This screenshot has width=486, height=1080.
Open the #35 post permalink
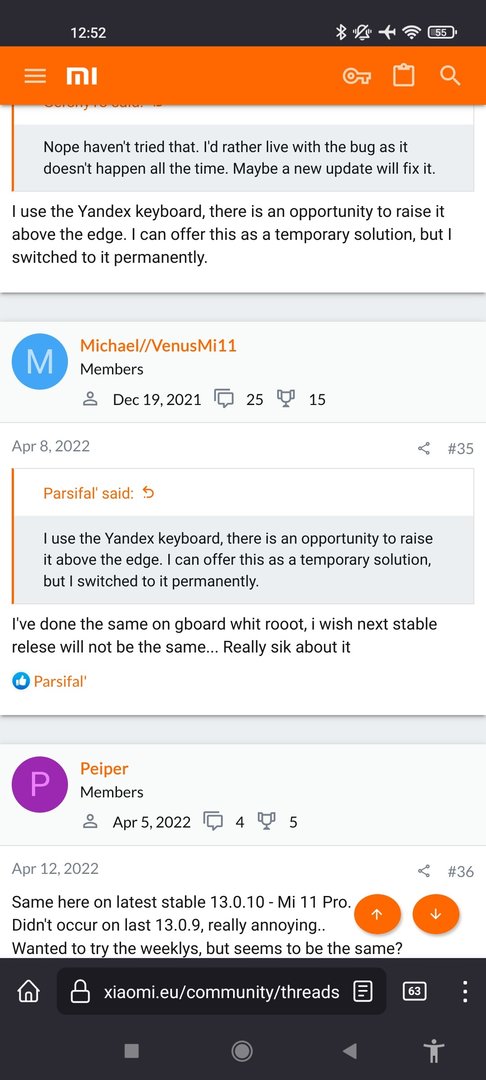click(461, 448)
